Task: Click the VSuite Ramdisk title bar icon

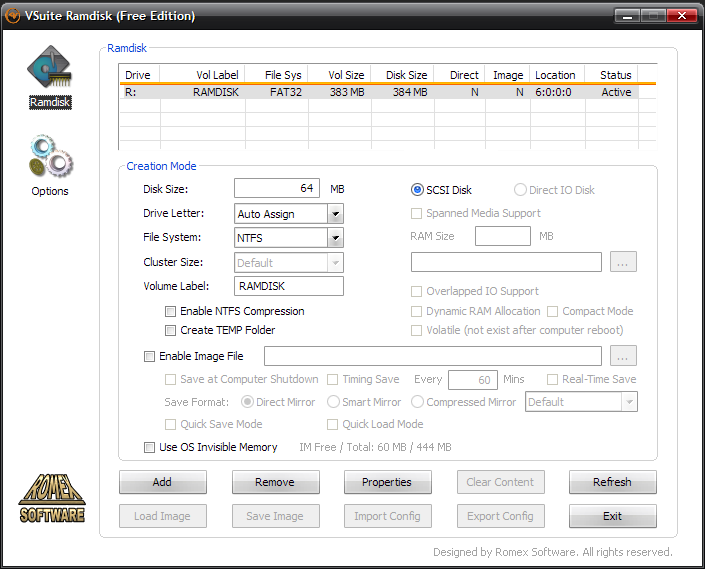Action: (x=13, y=16)
